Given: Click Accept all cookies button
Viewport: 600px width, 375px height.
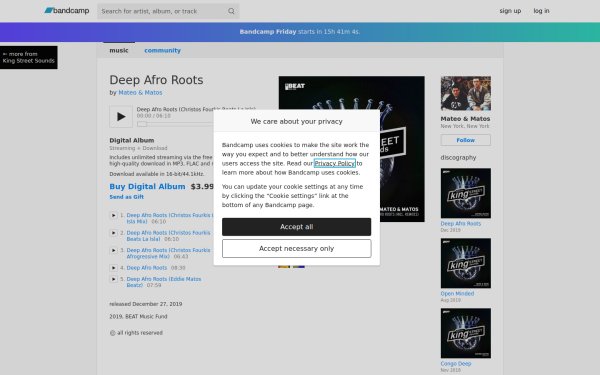Looking at the screenshot, I should pos(297,227).
